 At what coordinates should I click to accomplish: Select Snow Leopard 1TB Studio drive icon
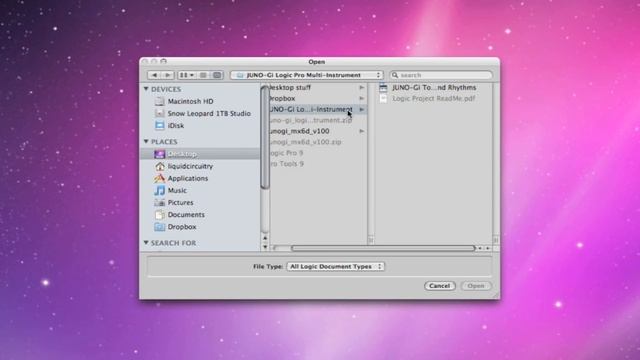[x=160, y=113]
